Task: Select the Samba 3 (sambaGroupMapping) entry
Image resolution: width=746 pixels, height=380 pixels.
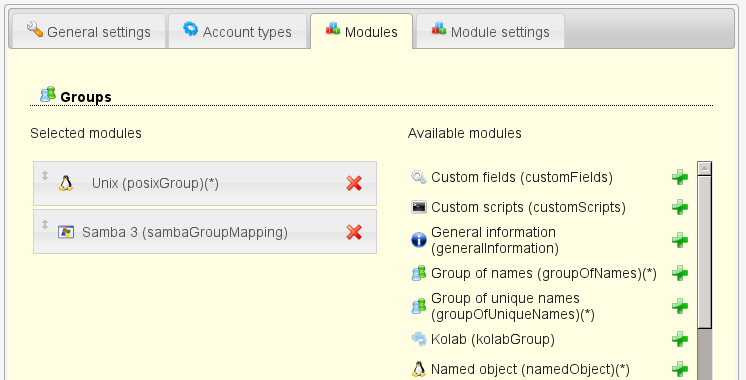Action: [x=205, y=232]
